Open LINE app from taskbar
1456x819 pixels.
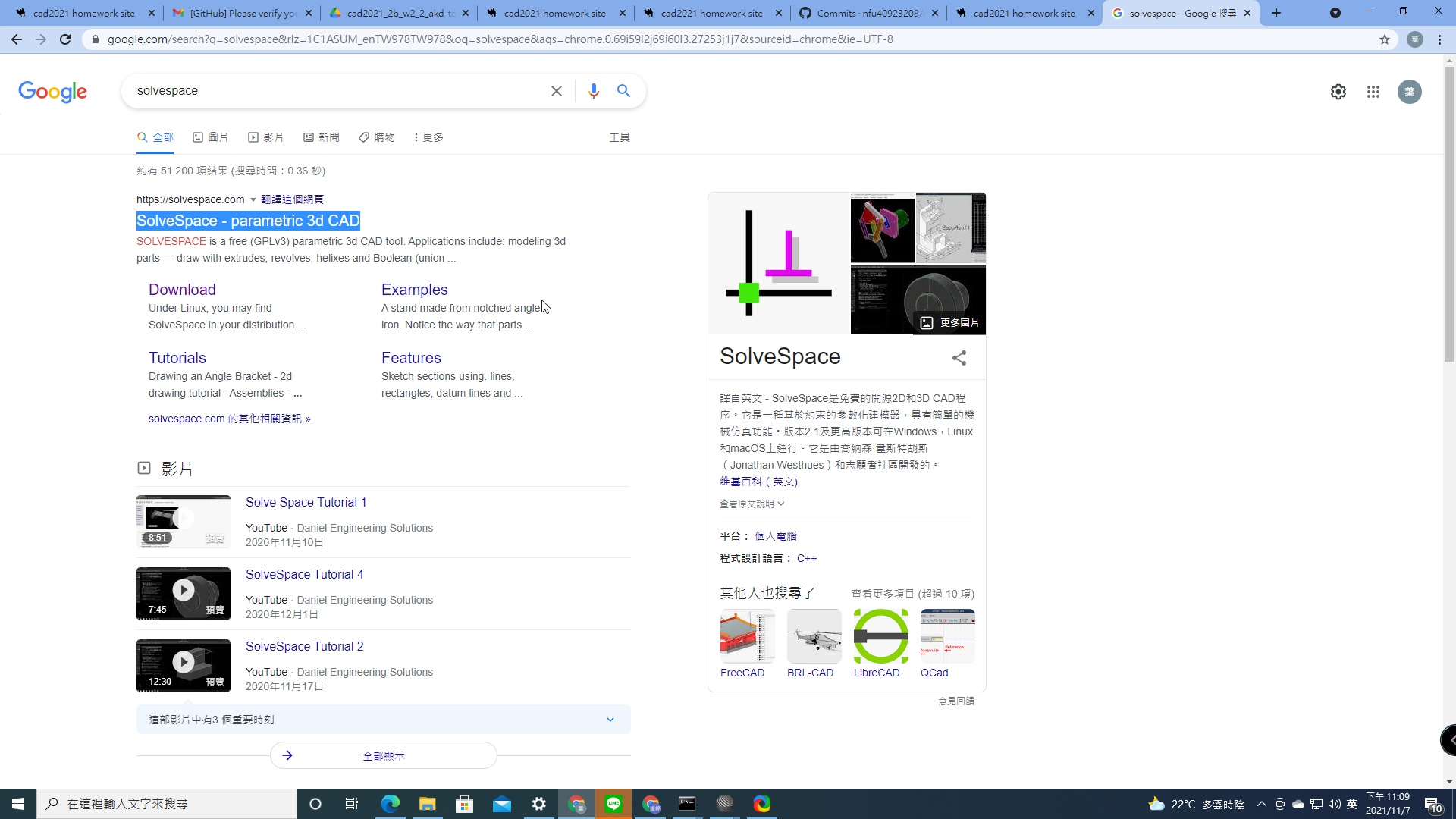(613, 804)
